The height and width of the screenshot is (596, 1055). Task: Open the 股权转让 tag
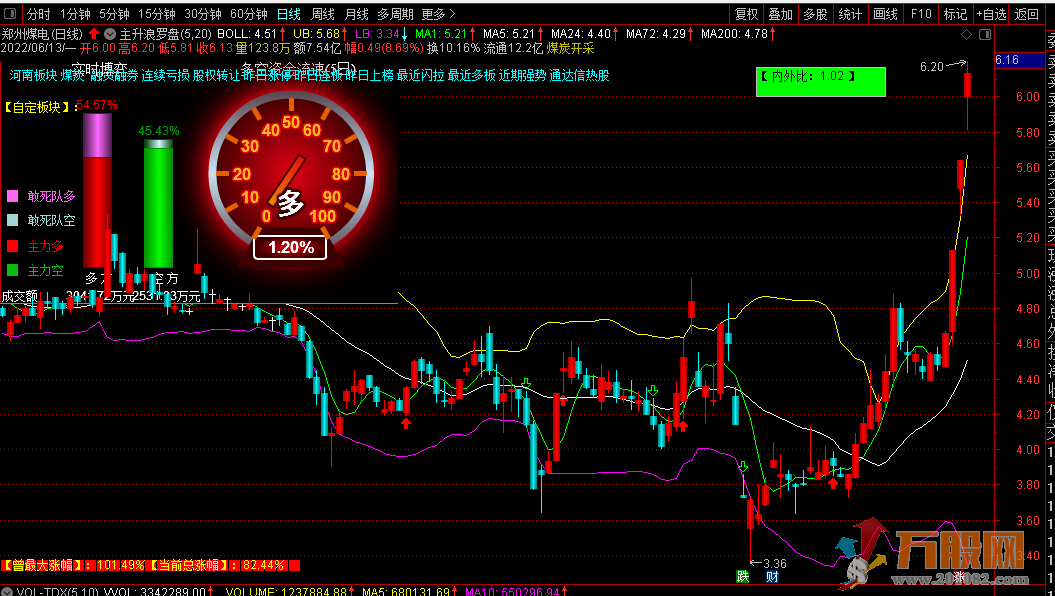pyautogui.click(x=216, y=75)
